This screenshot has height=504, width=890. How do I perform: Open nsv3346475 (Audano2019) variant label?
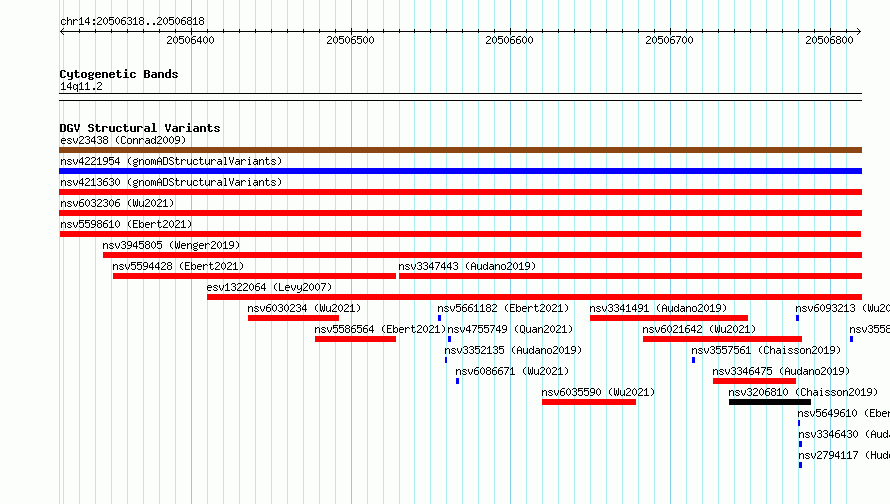click(781, 371)
